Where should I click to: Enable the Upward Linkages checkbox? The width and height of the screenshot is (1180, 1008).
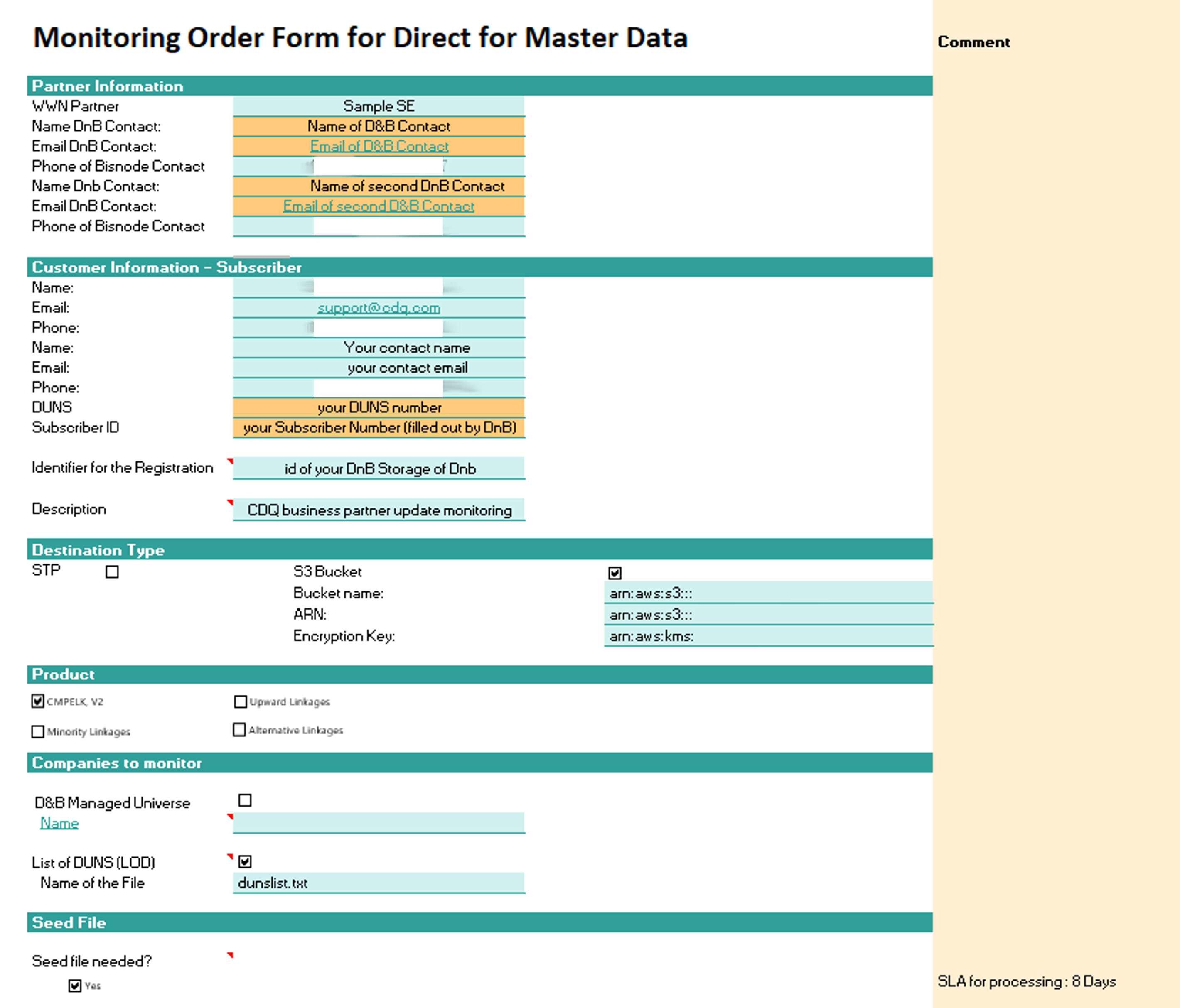(240, 701)
